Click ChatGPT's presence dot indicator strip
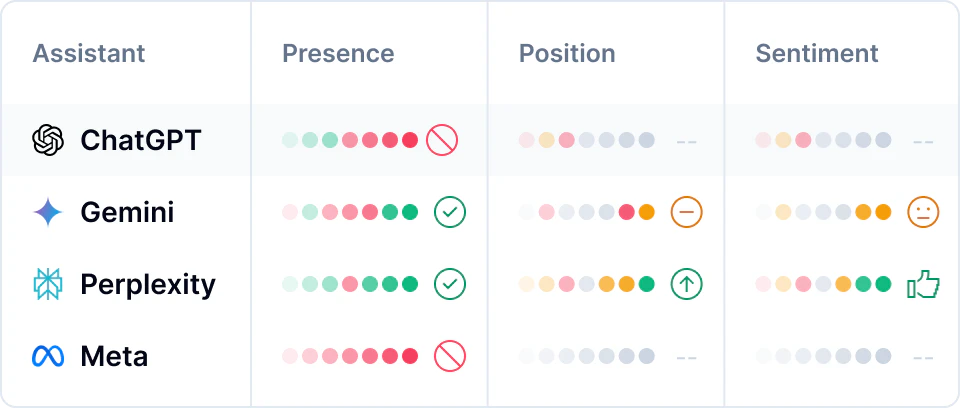The width and height of the screenshot is (960, 408). click(x=350, y=140)
